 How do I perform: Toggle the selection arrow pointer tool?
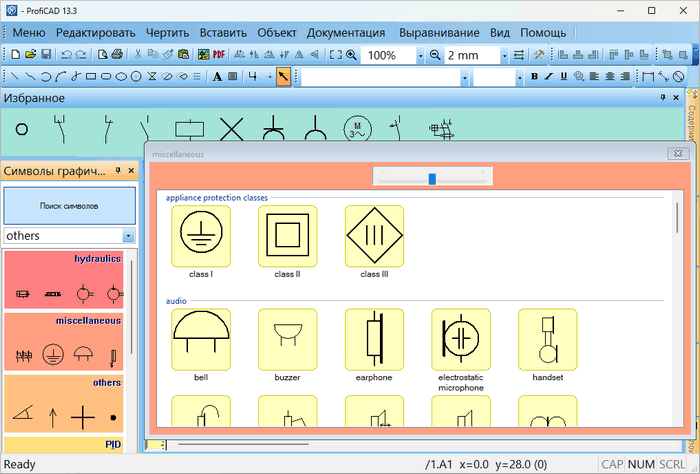click(x=284, y=76)
